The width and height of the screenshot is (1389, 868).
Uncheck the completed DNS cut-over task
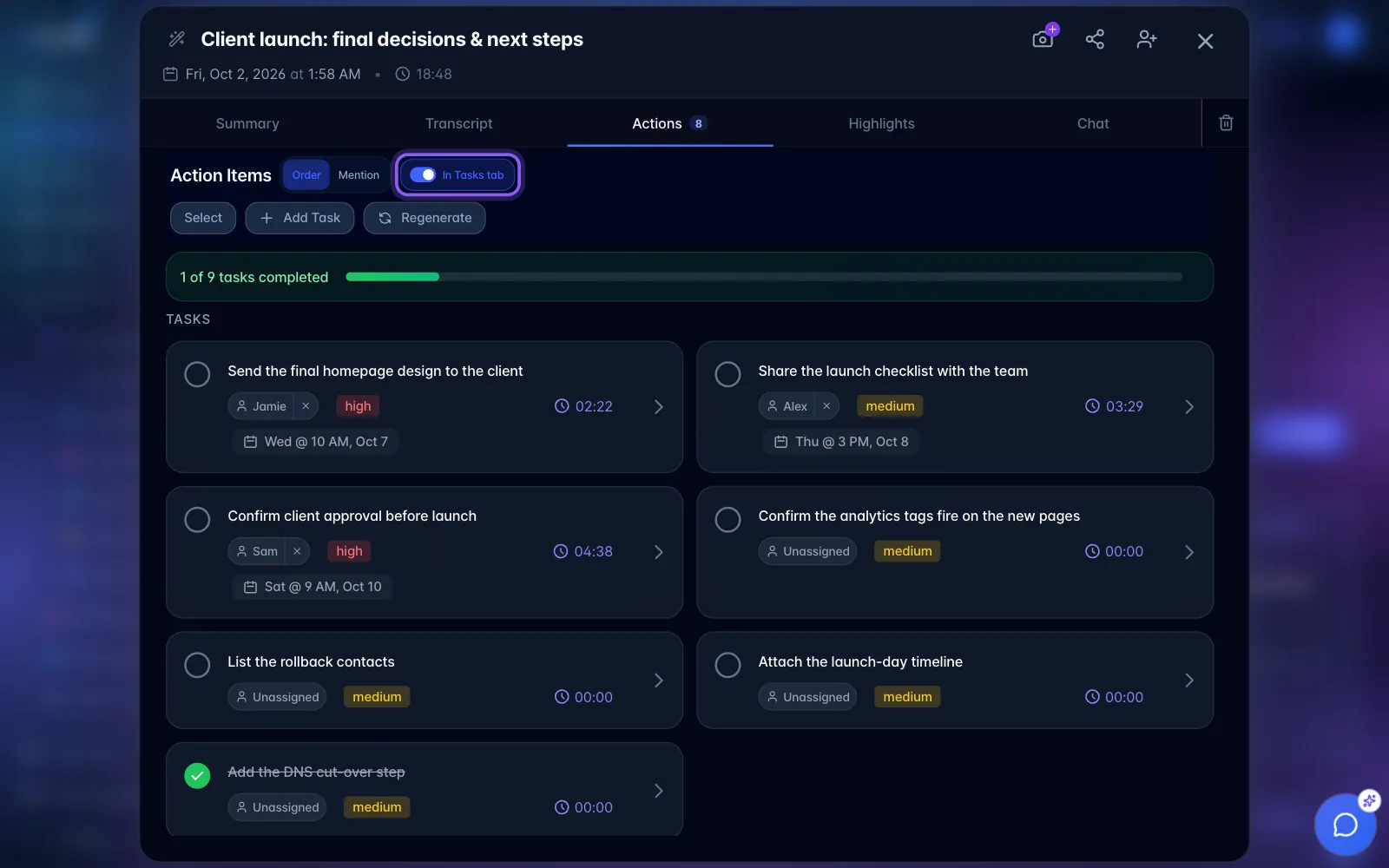197,775
